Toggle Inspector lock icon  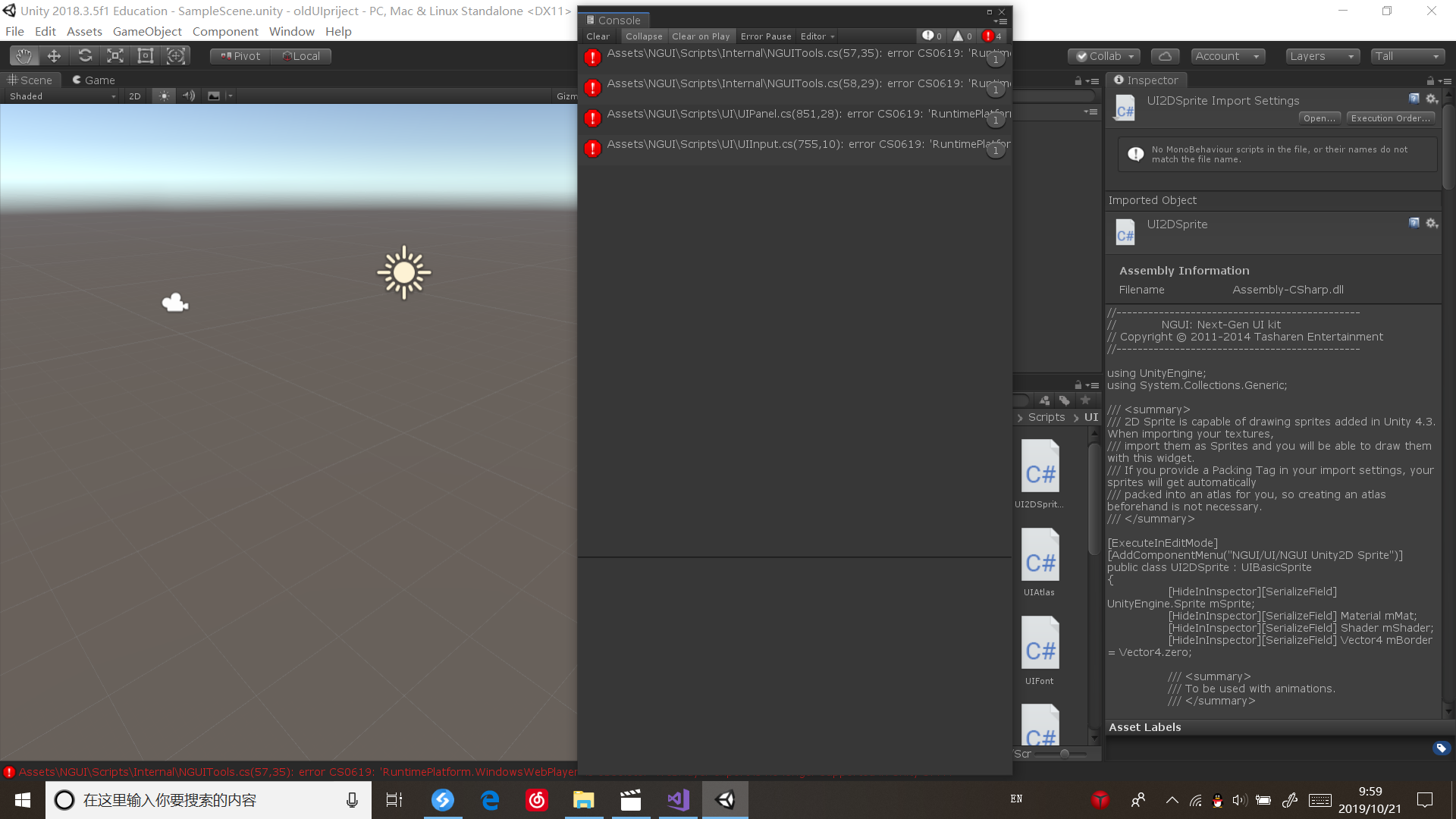click(x=1430, y=80)
